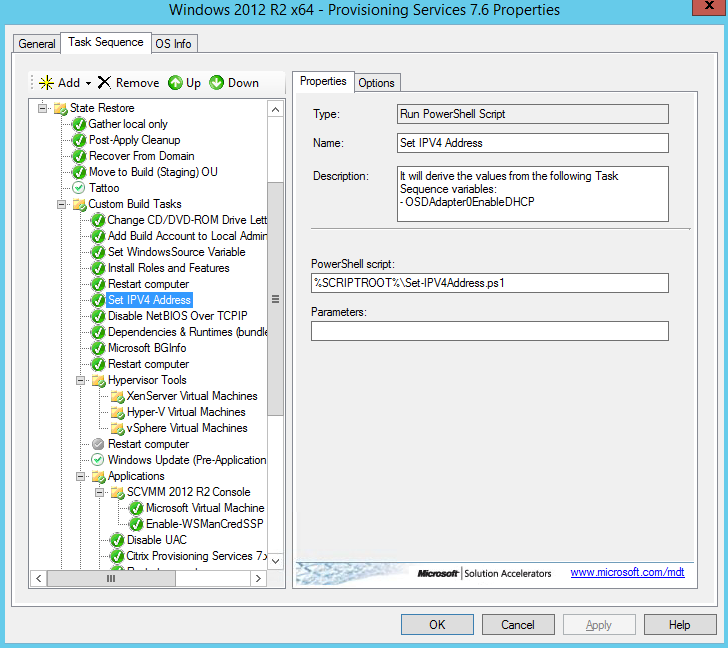The width and height of the screenshot is (728, 648).
Task: Click the Apply button
Action: [598, 625]
